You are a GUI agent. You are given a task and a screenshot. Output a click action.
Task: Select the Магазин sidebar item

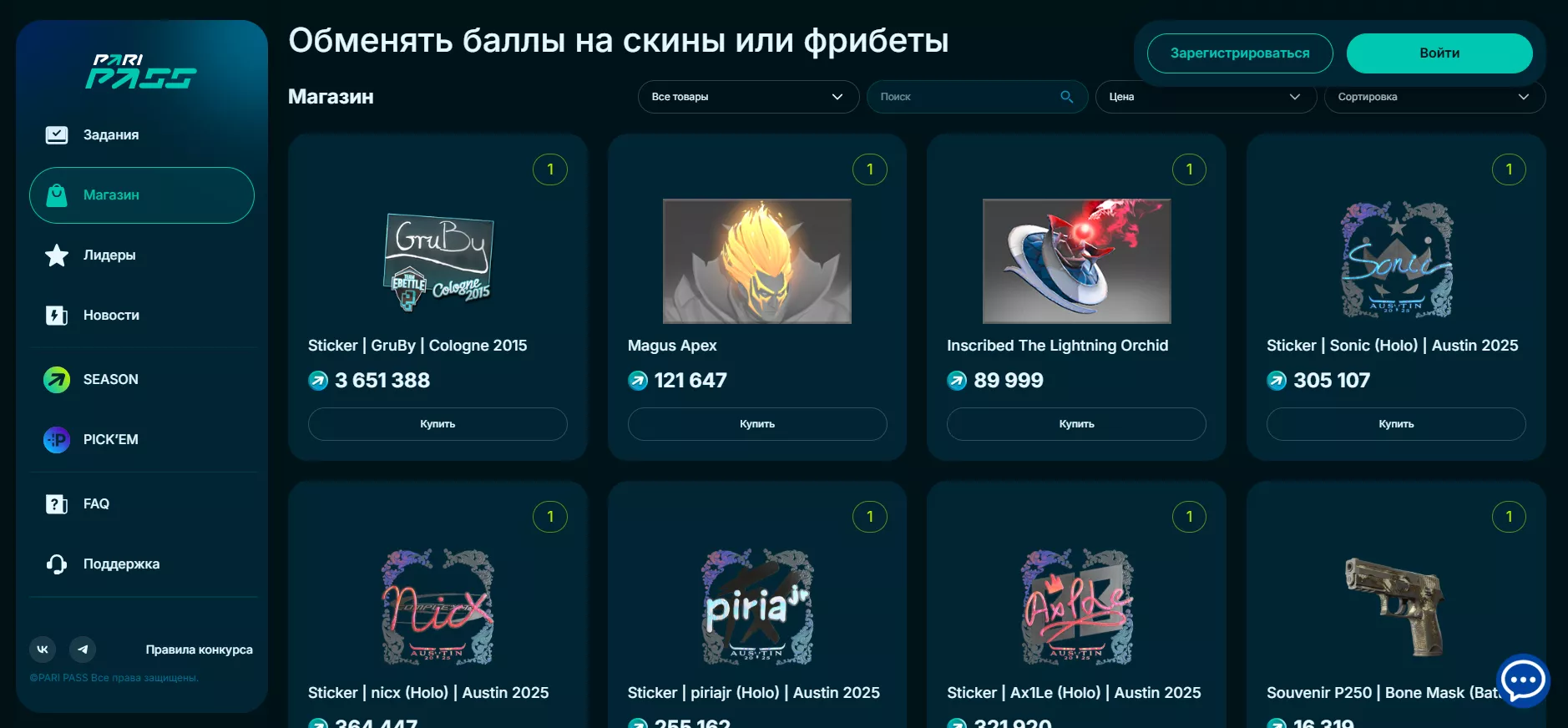pos(142,195)
